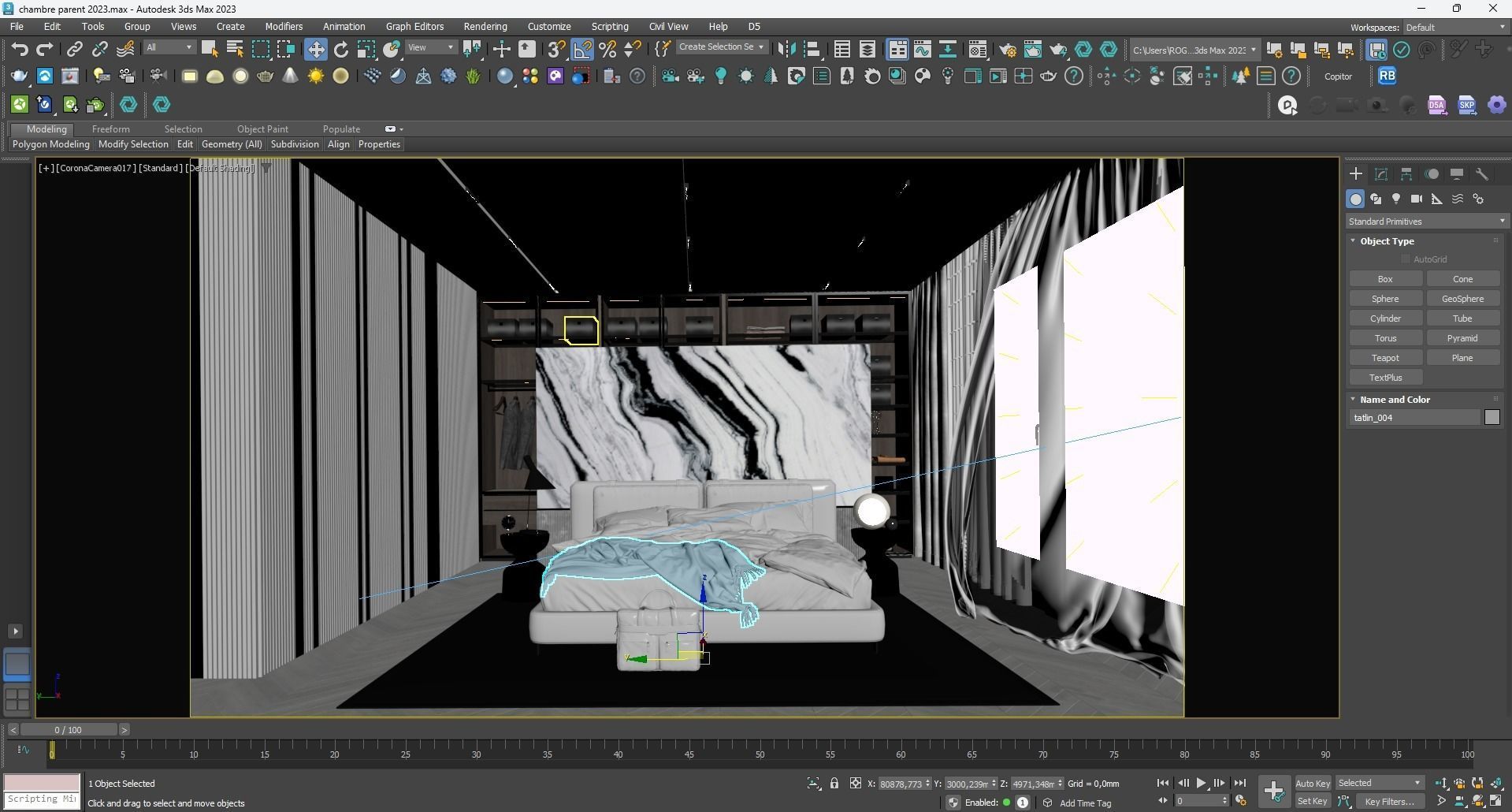
Task: Jump to the end frame
Action: point(1239,784)
